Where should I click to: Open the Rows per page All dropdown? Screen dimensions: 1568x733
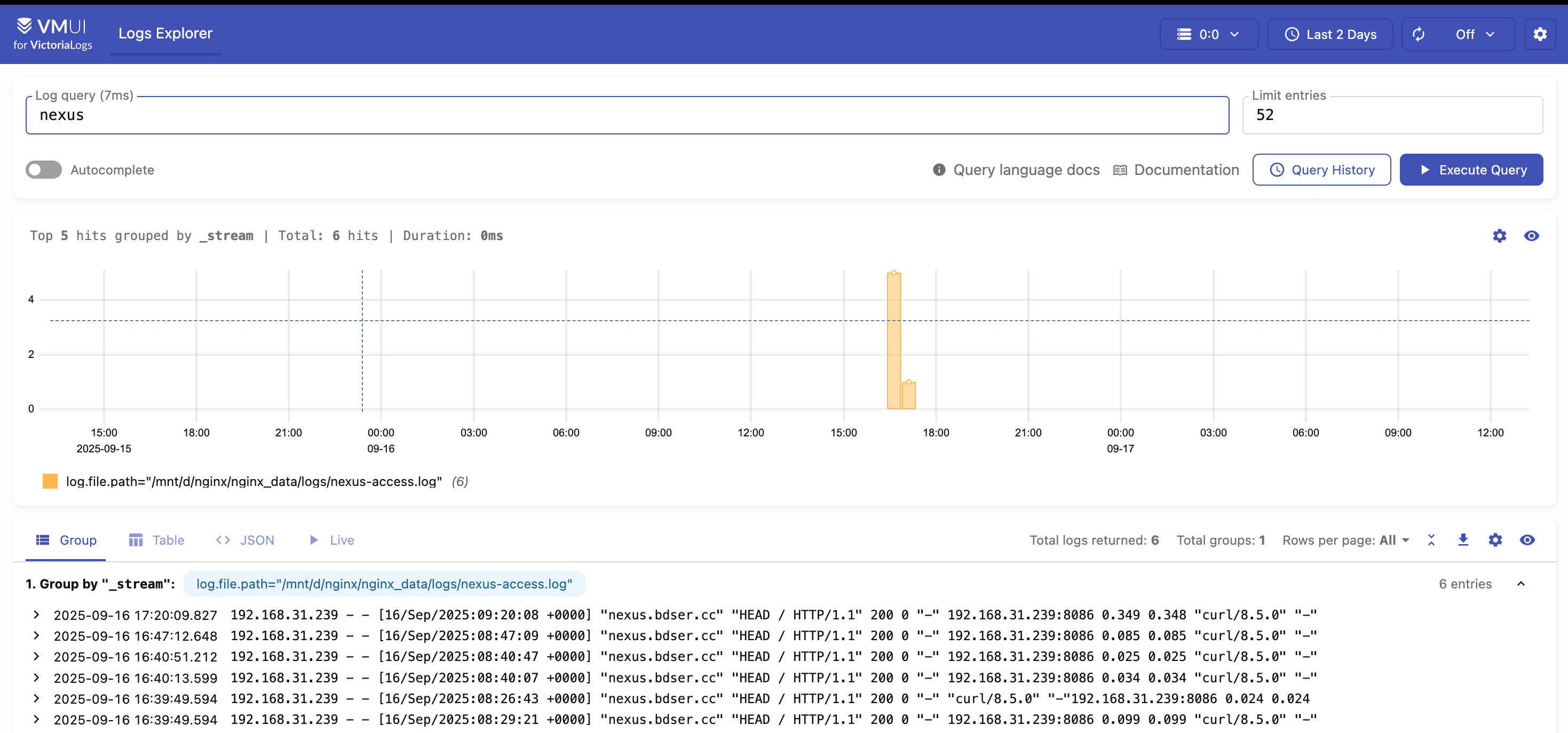point(1395,540)
